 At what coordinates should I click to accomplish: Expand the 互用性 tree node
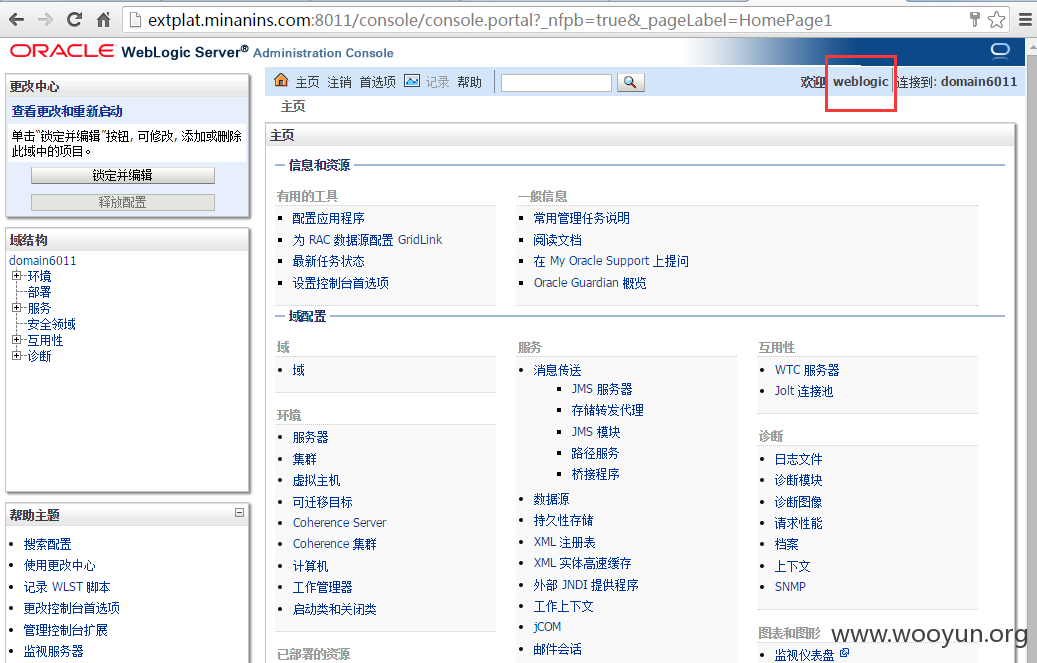[x=17, y=339]
